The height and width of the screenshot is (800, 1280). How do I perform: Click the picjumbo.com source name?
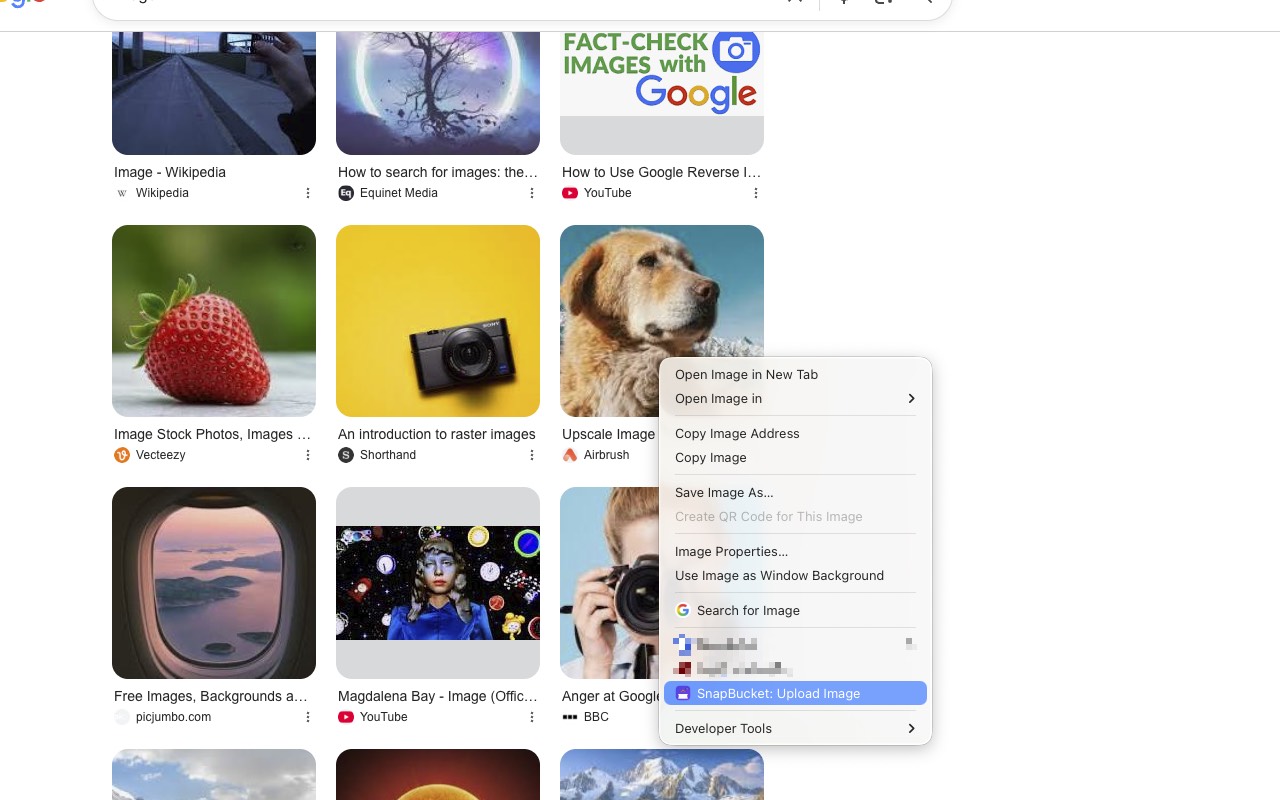point(174,717)
